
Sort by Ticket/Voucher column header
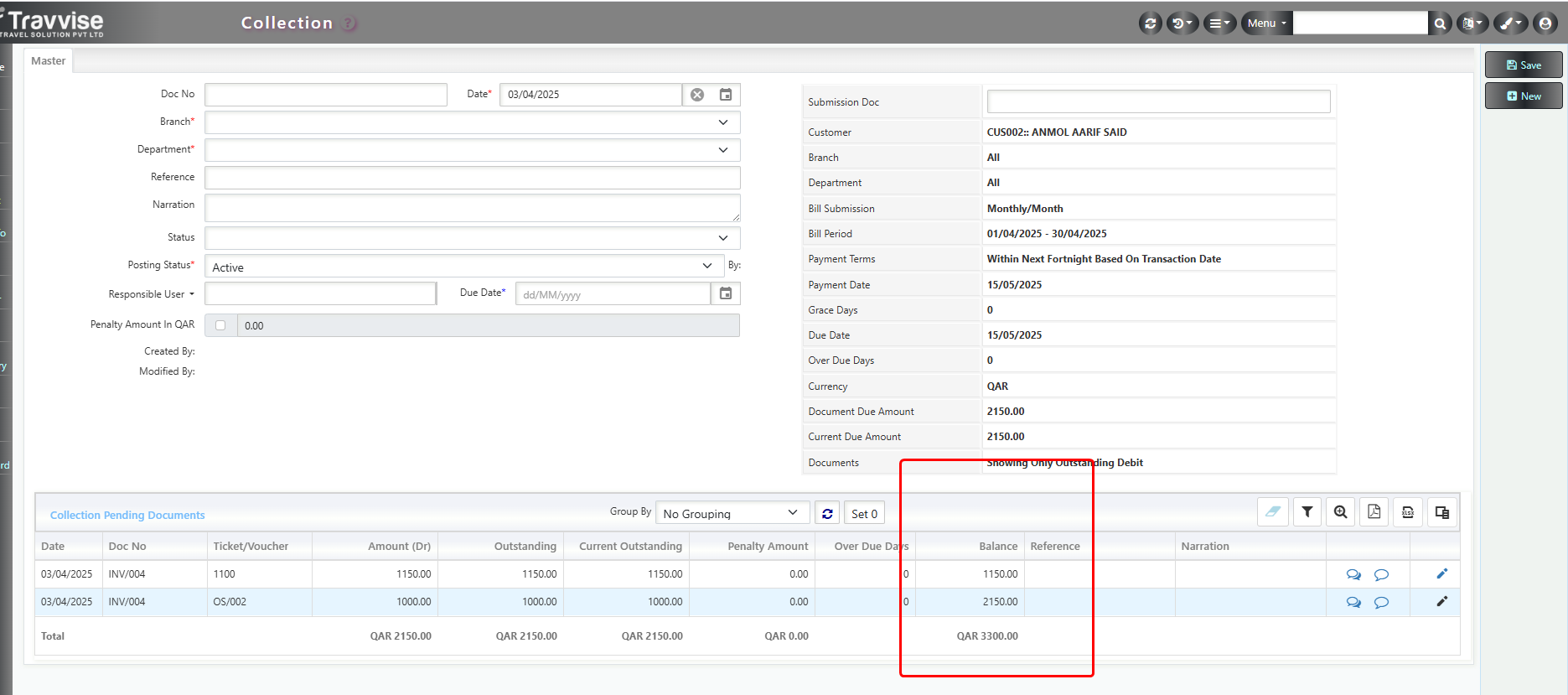[251, 546]
